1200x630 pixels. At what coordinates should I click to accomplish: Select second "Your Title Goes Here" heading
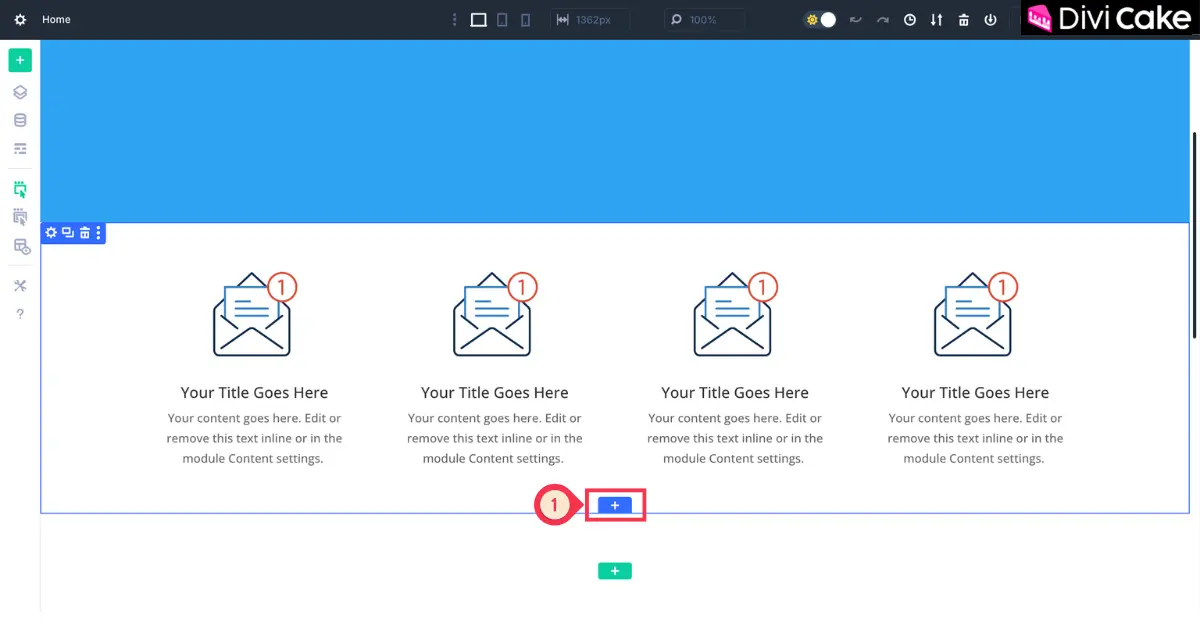tap(495, 393)
